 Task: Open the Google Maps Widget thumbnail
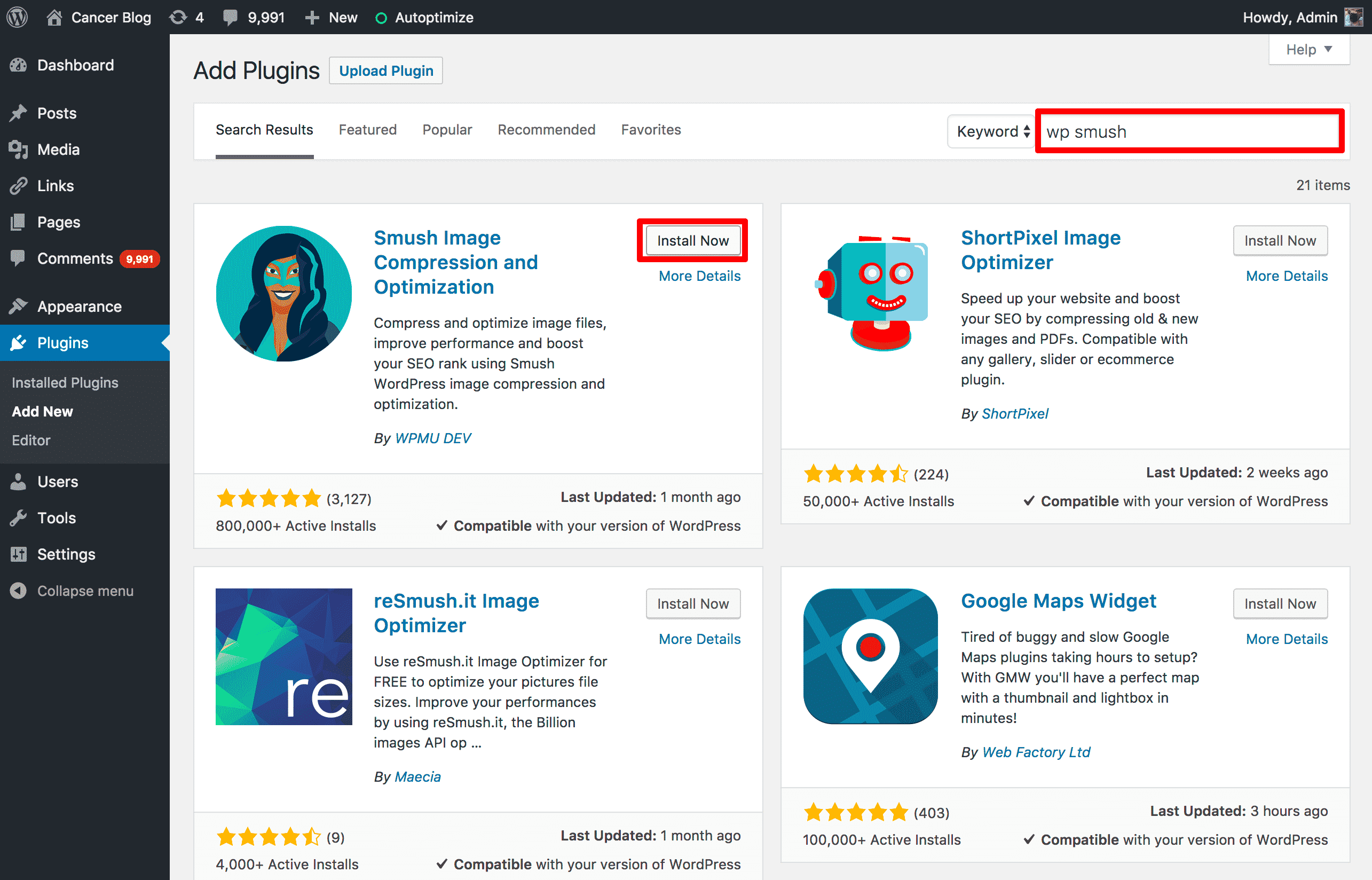(x=871, y=657)
